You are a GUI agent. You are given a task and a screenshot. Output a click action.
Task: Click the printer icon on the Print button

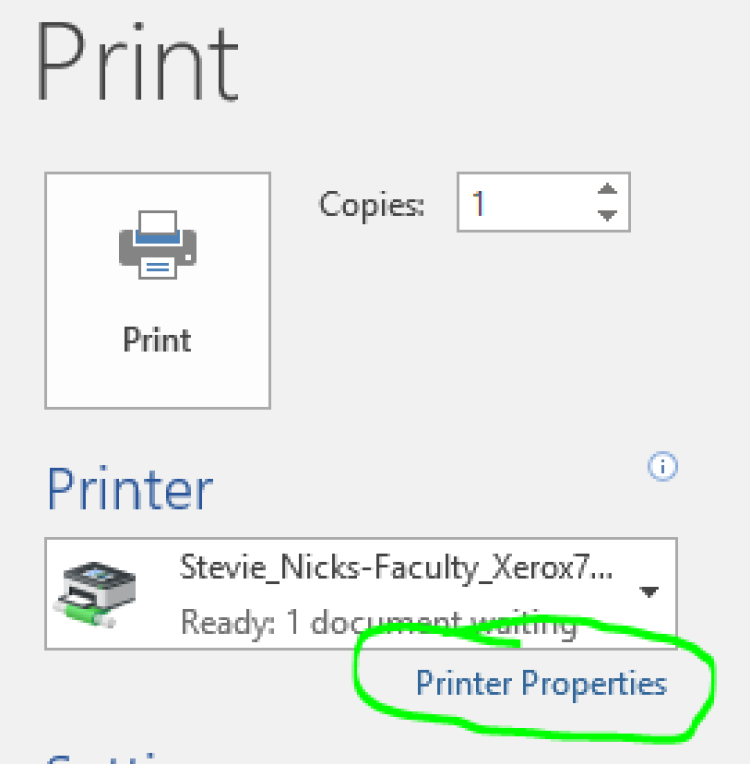157,245
